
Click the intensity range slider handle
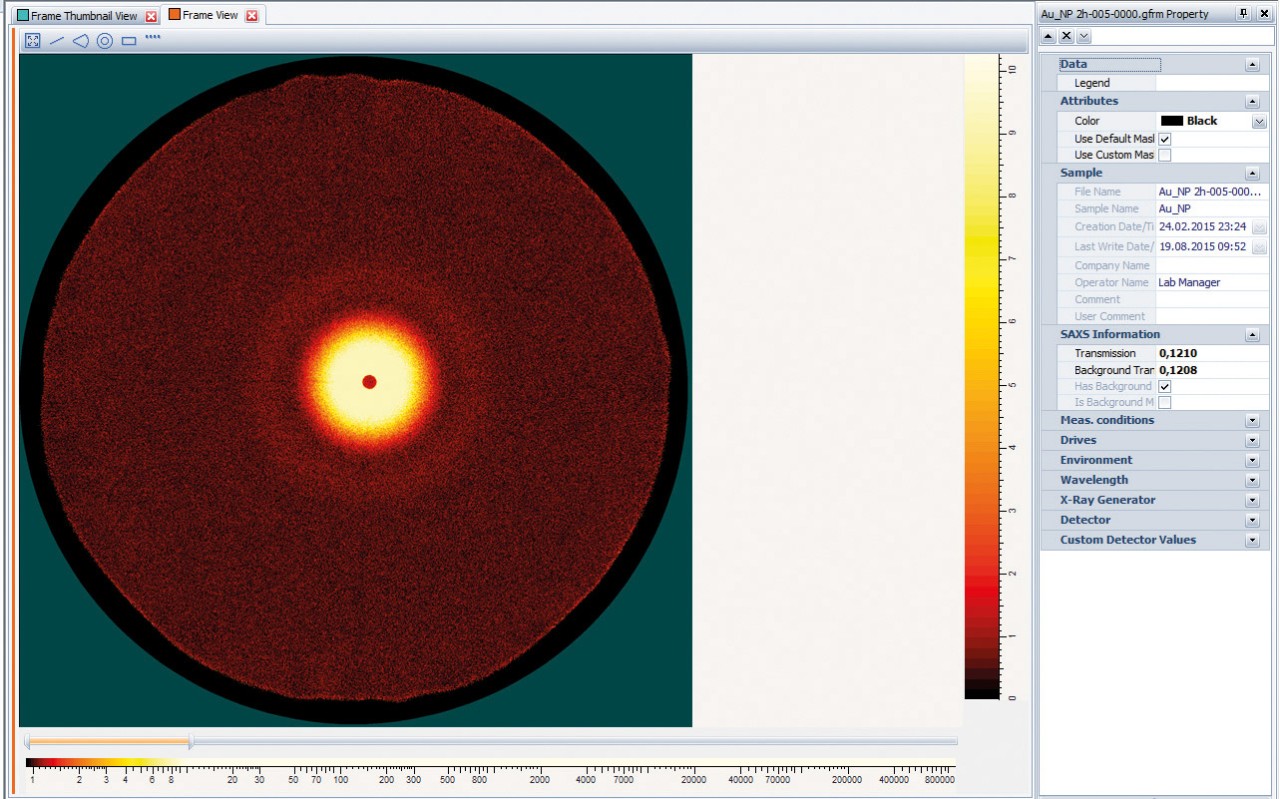coord(190,742)
